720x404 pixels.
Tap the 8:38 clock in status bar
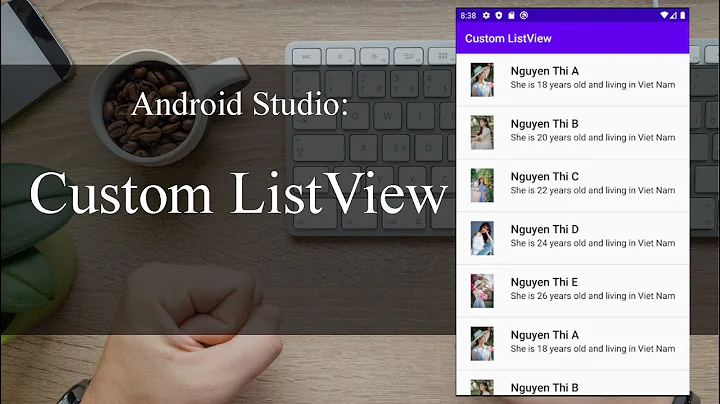468,16
